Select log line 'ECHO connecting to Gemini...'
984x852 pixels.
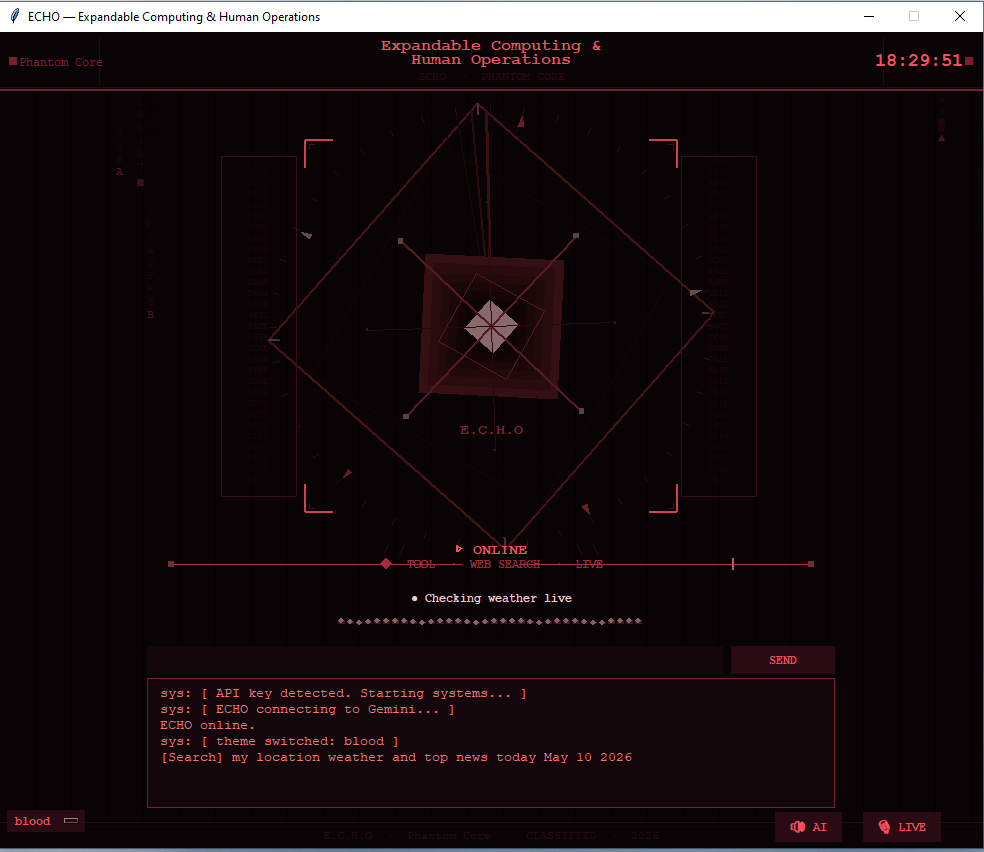pyautogui.click(x=308, y=710)
